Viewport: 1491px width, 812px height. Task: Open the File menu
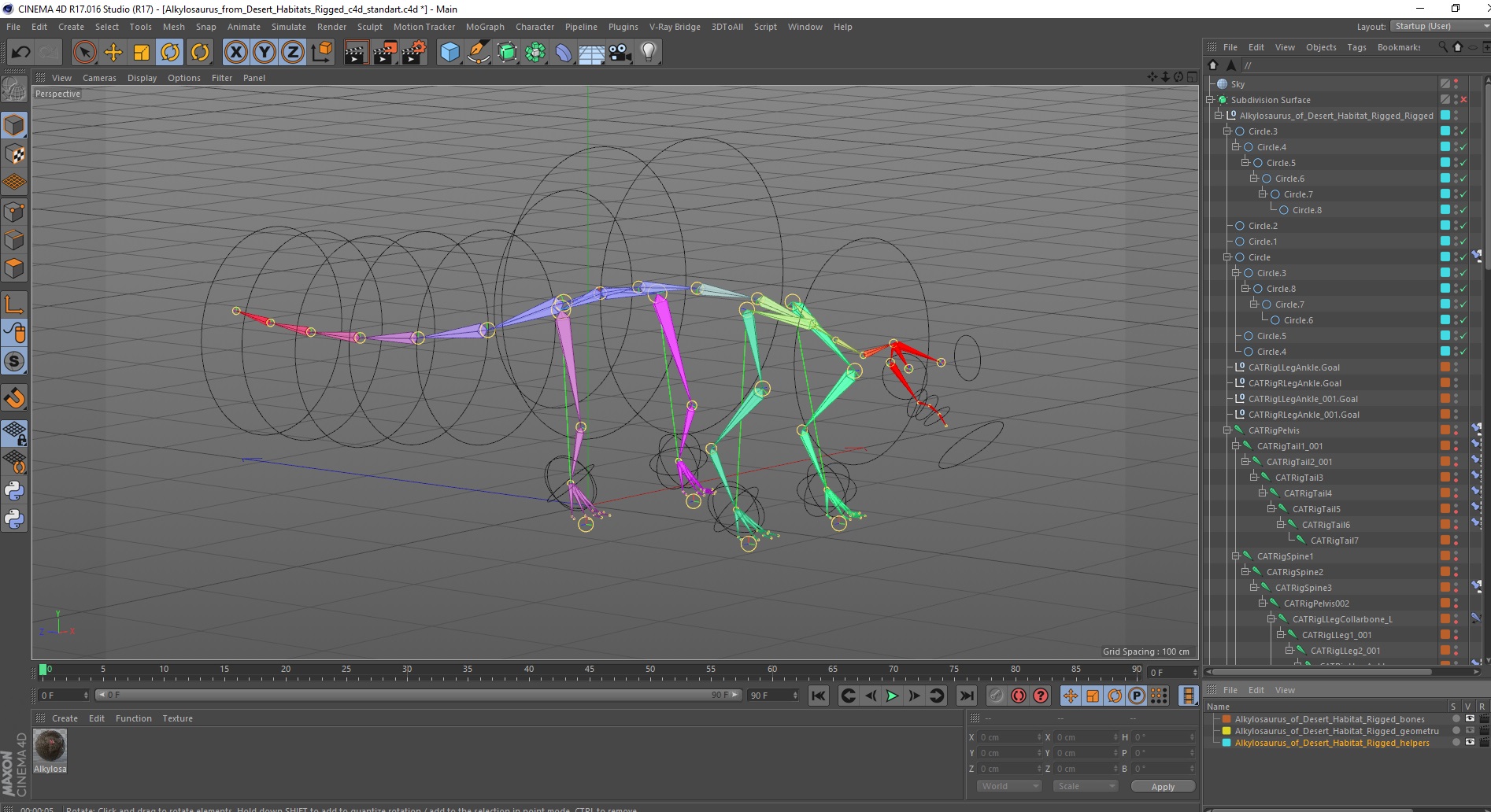(x=13, y=27)
